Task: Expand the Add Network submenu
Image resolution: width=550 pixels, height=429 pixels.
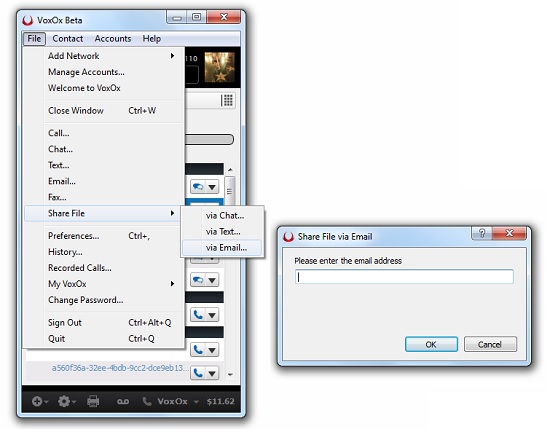Action: coord(104,56)
